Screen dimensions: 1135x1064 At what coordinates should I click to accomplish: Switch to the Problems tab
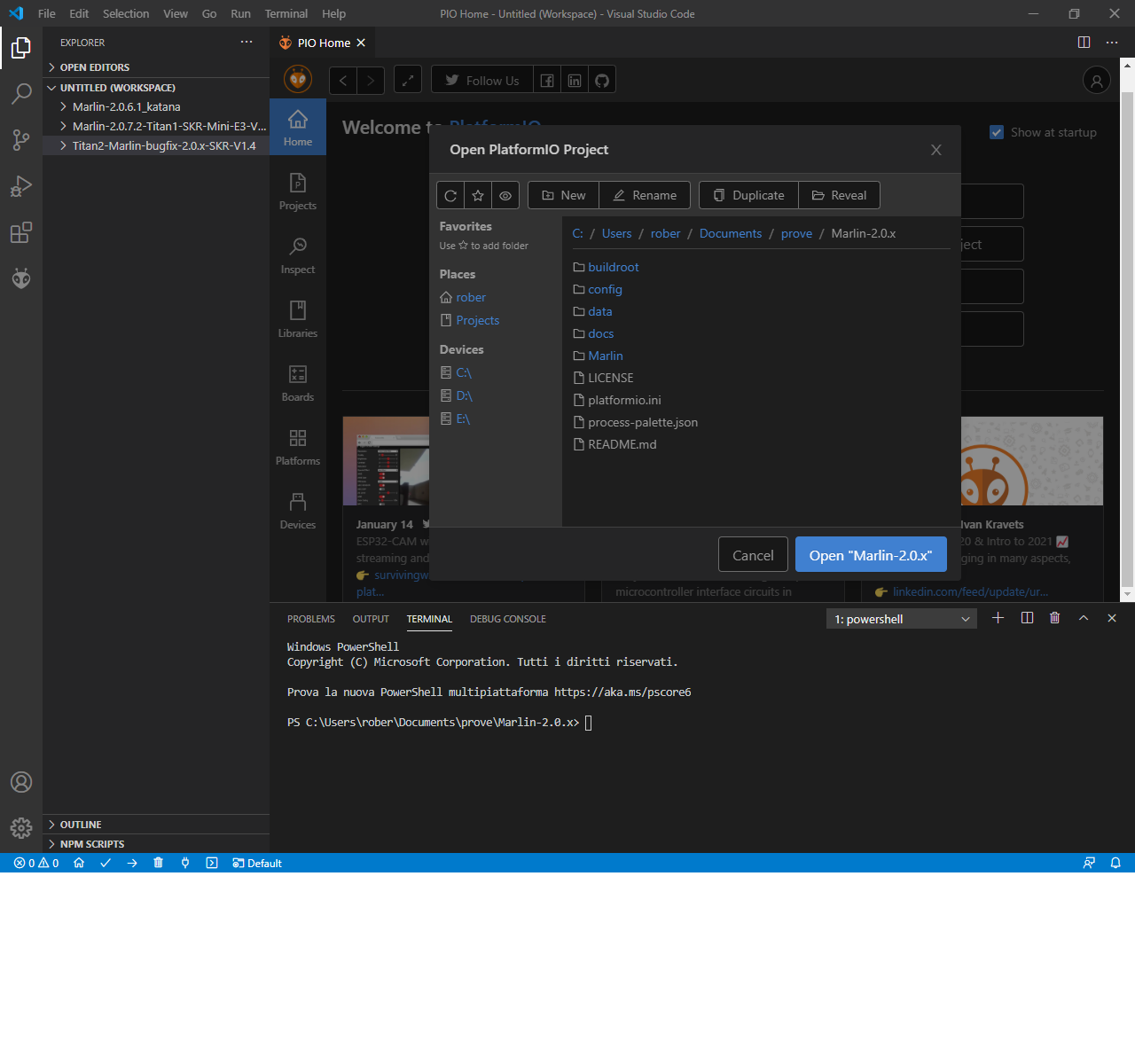(311, 619)
